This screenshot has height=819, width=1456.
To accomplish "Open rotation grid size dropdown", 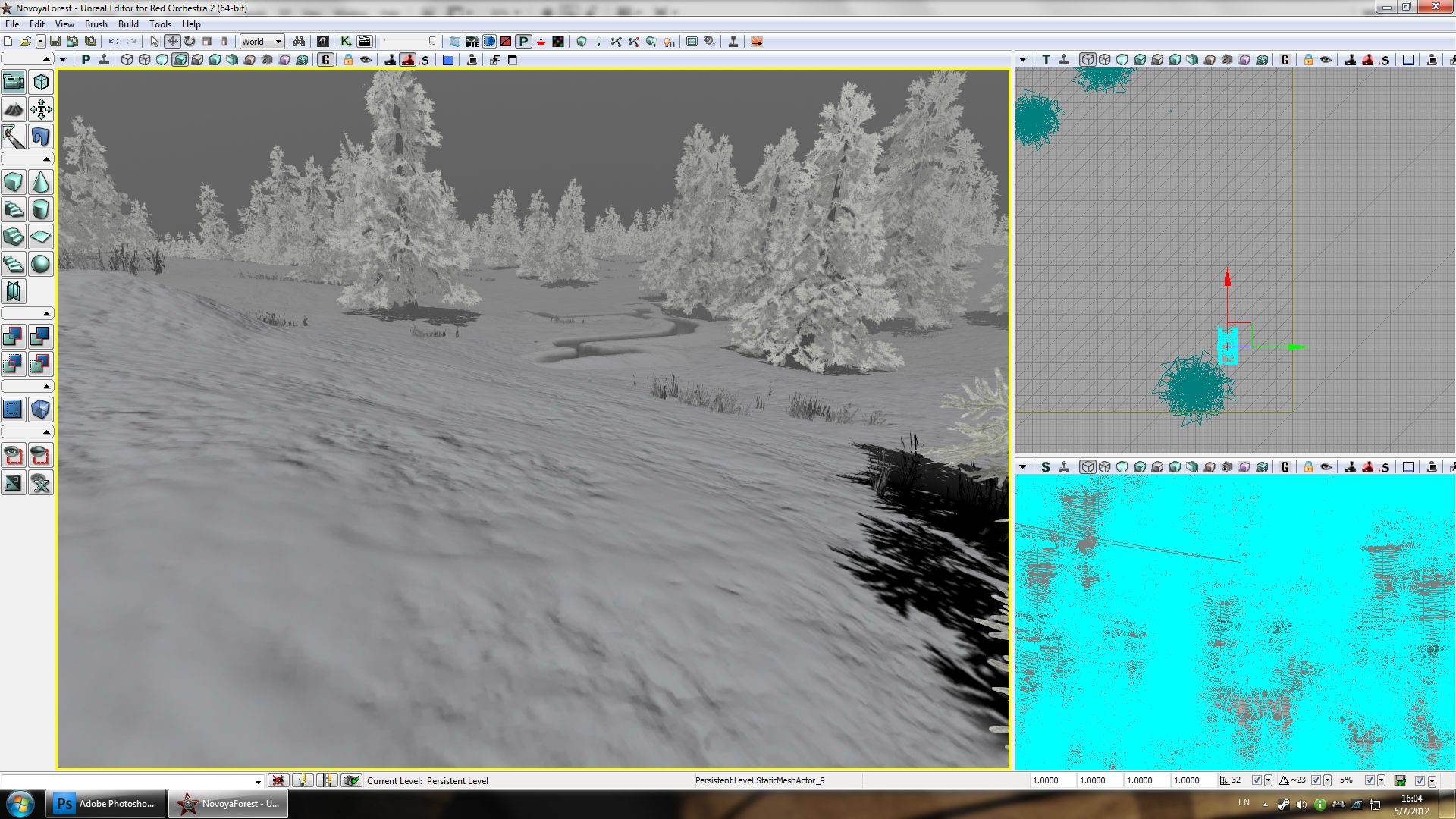I will coord(1327,780).
